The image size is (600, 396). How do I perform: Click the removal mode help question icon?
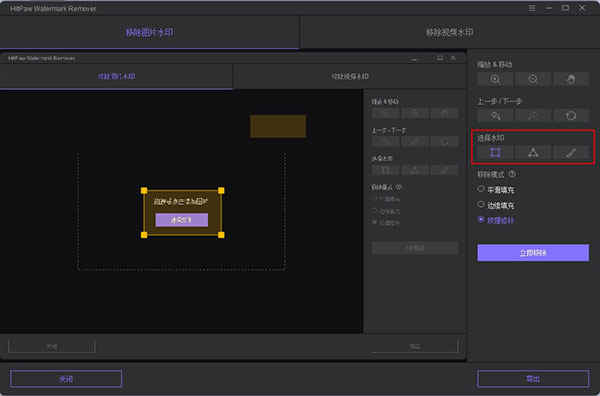pos(512,174)
